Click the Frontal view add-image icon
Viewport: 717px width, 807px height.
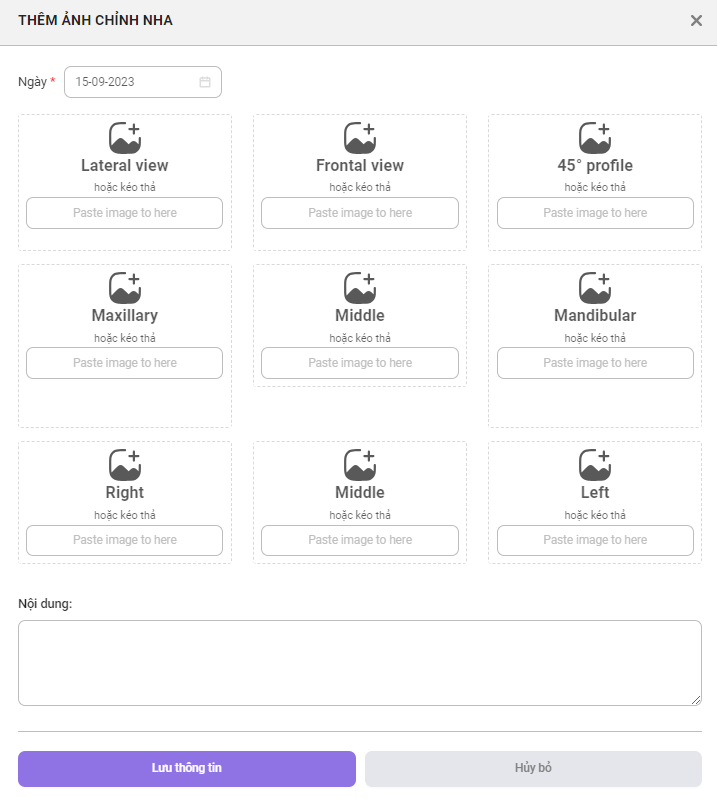[360, 138]
